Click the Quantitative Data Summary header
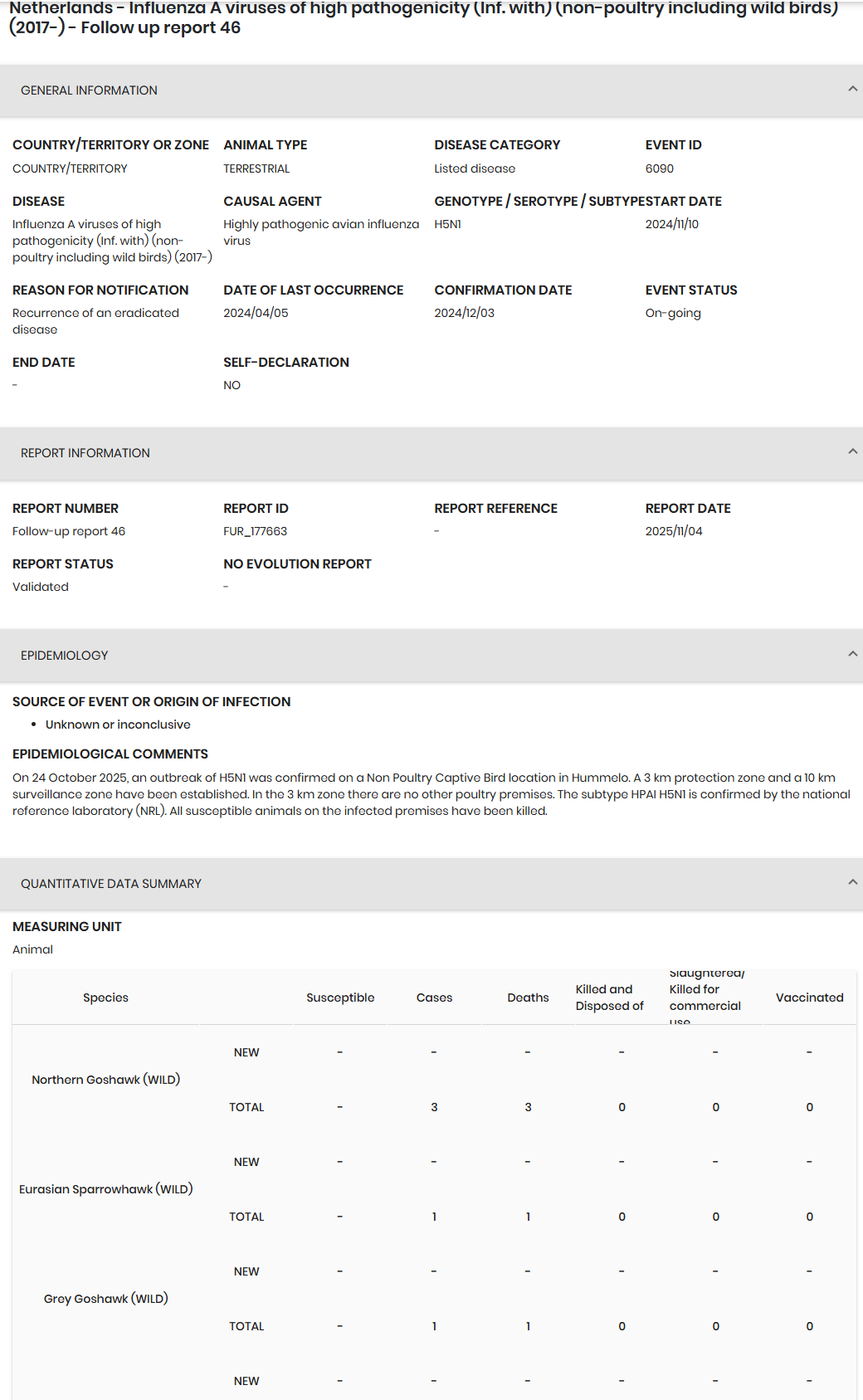 (431, 884)
